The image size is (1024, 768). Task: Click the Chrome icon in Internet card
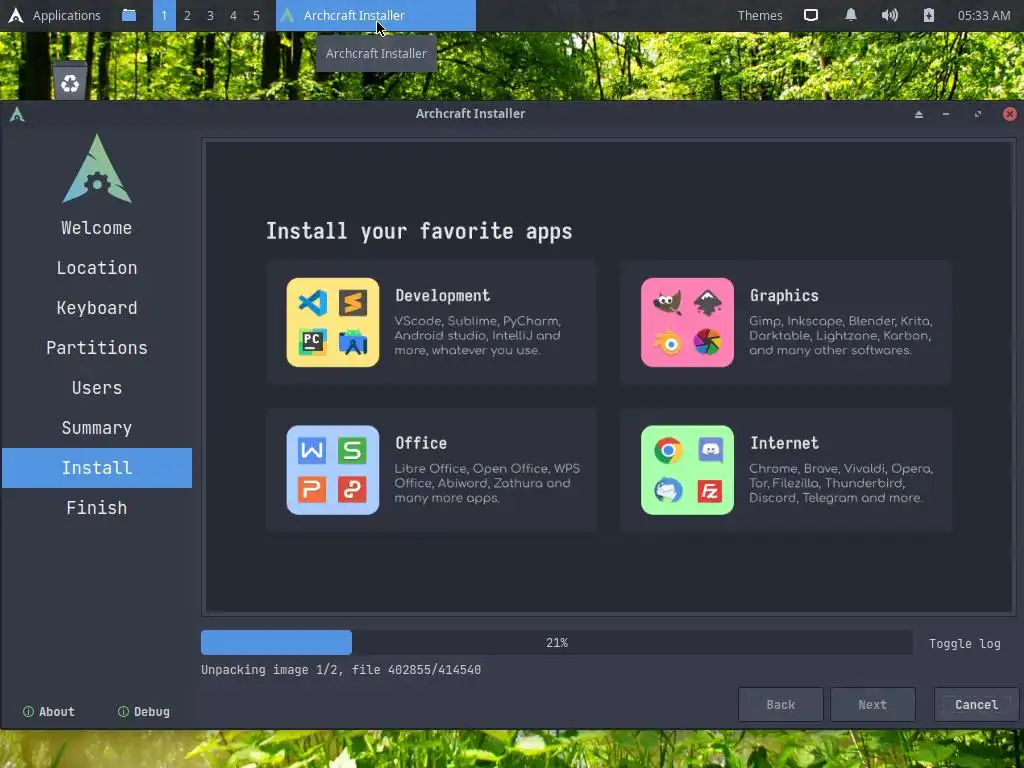click(x=667, y=451)
